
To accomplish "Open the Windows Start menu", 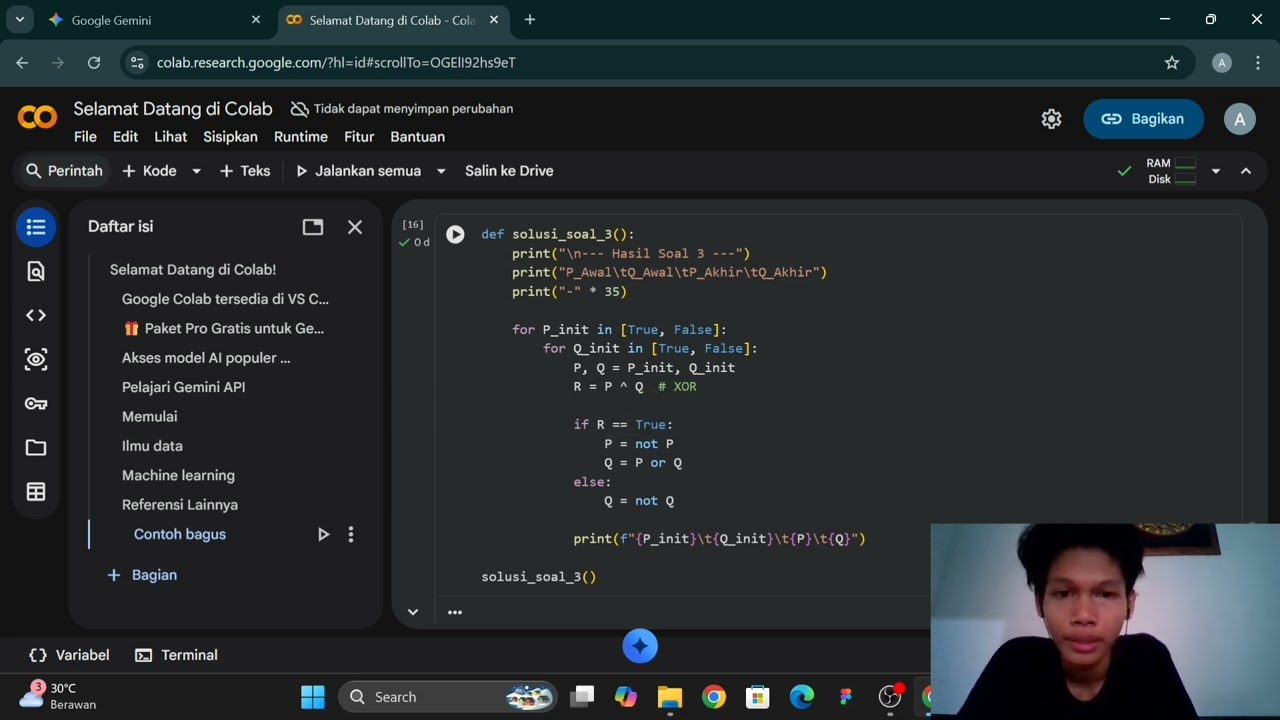I will click(313, 697).
